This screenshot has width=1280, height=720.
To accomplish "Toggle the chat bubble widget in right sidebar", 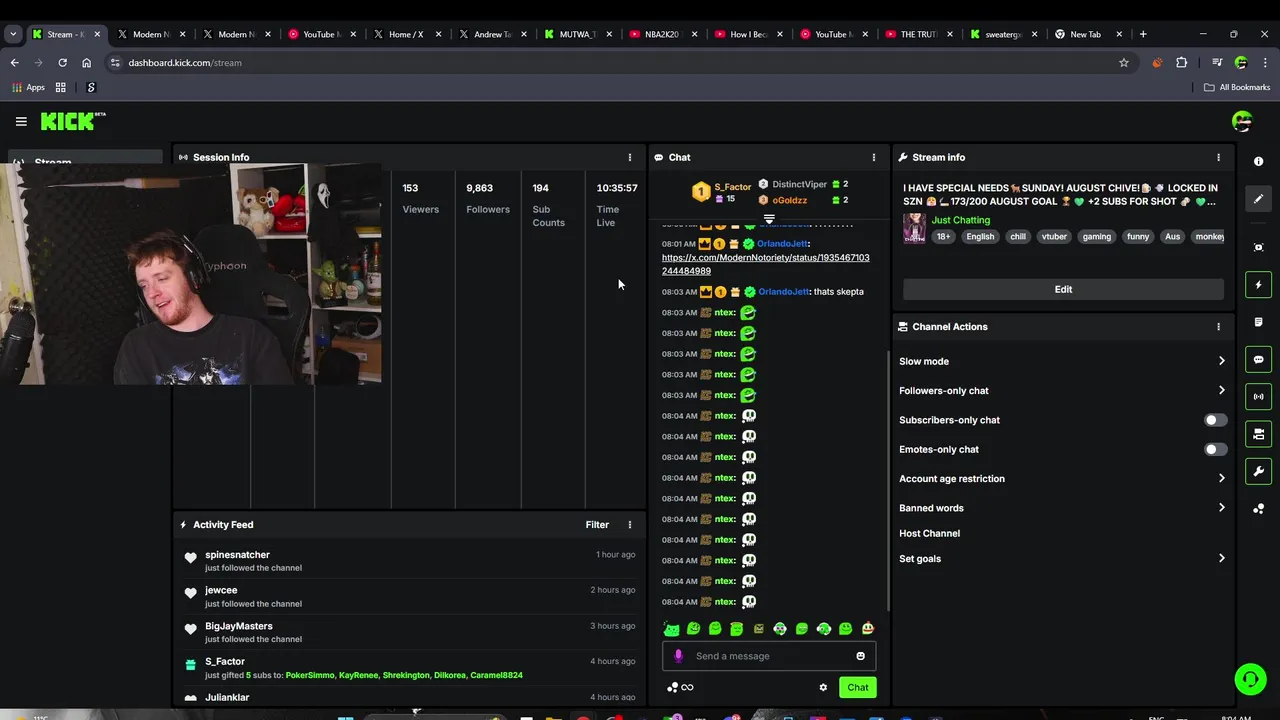I will coord(1258,359).
